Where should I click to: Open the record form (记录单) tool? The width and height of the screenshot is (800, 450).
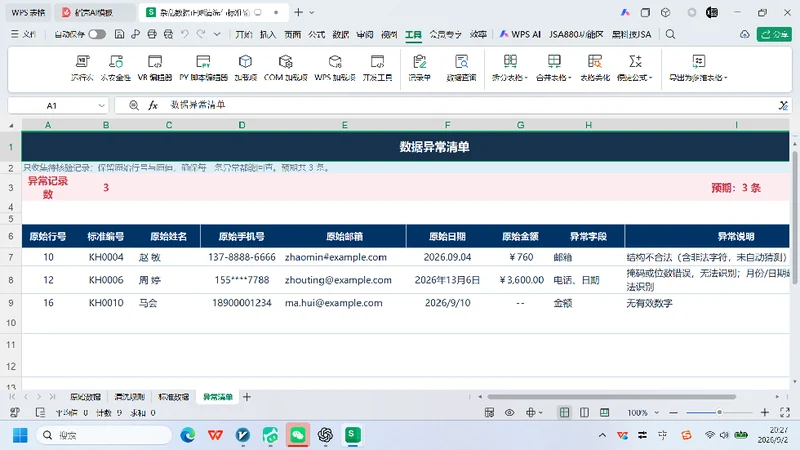click(x=419, y=68)
